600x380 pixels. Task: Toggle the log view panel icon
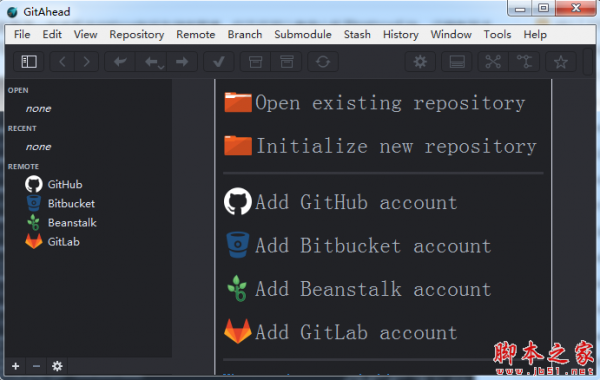click(457, 62)
